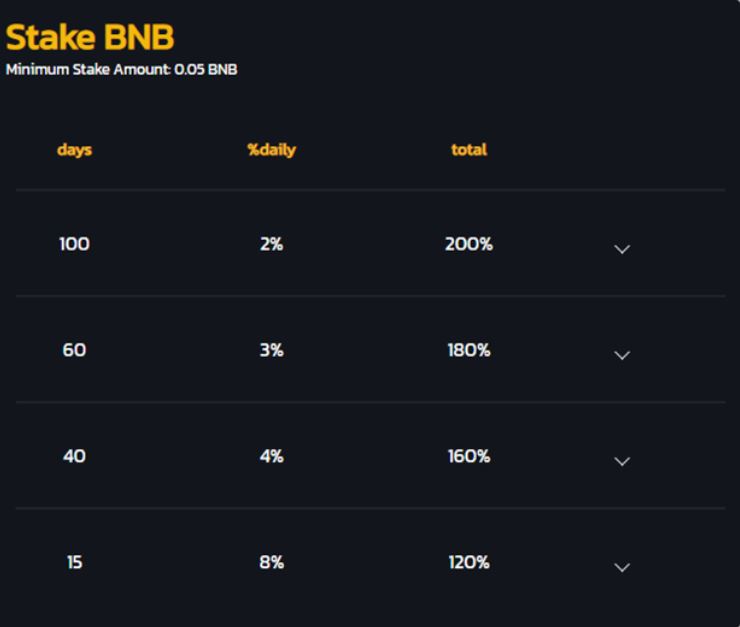Click the 4% daily rate cell

coord(272,456)
